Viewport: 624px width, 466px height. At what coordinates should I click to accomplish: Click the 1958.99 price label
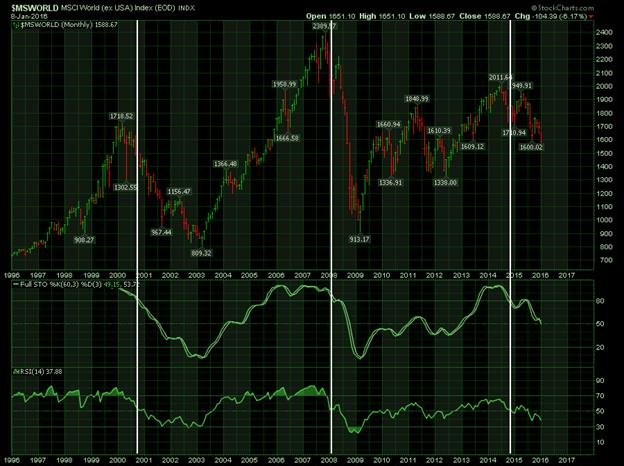click(x=284, y=84)
